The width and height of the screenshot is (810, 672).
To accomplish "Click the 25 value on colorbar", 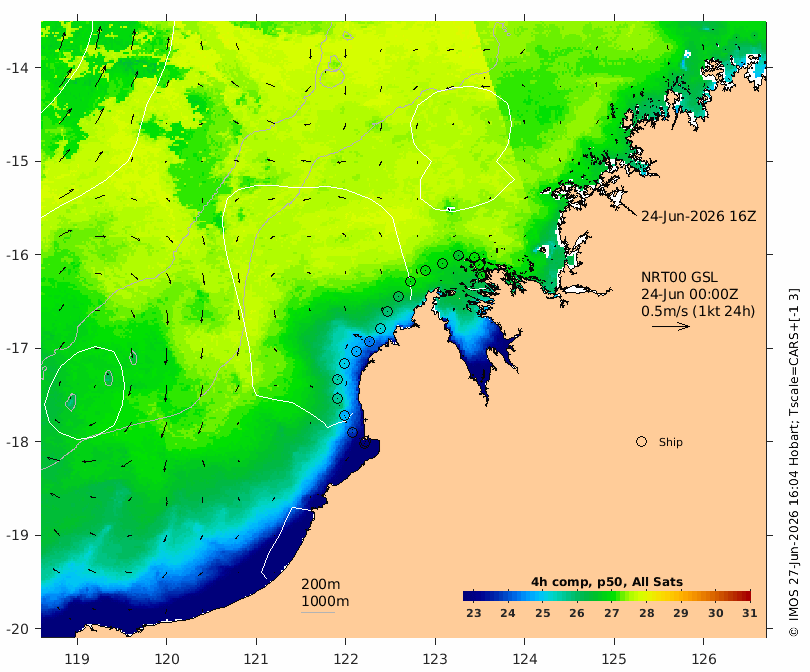I will pos(542,613).
